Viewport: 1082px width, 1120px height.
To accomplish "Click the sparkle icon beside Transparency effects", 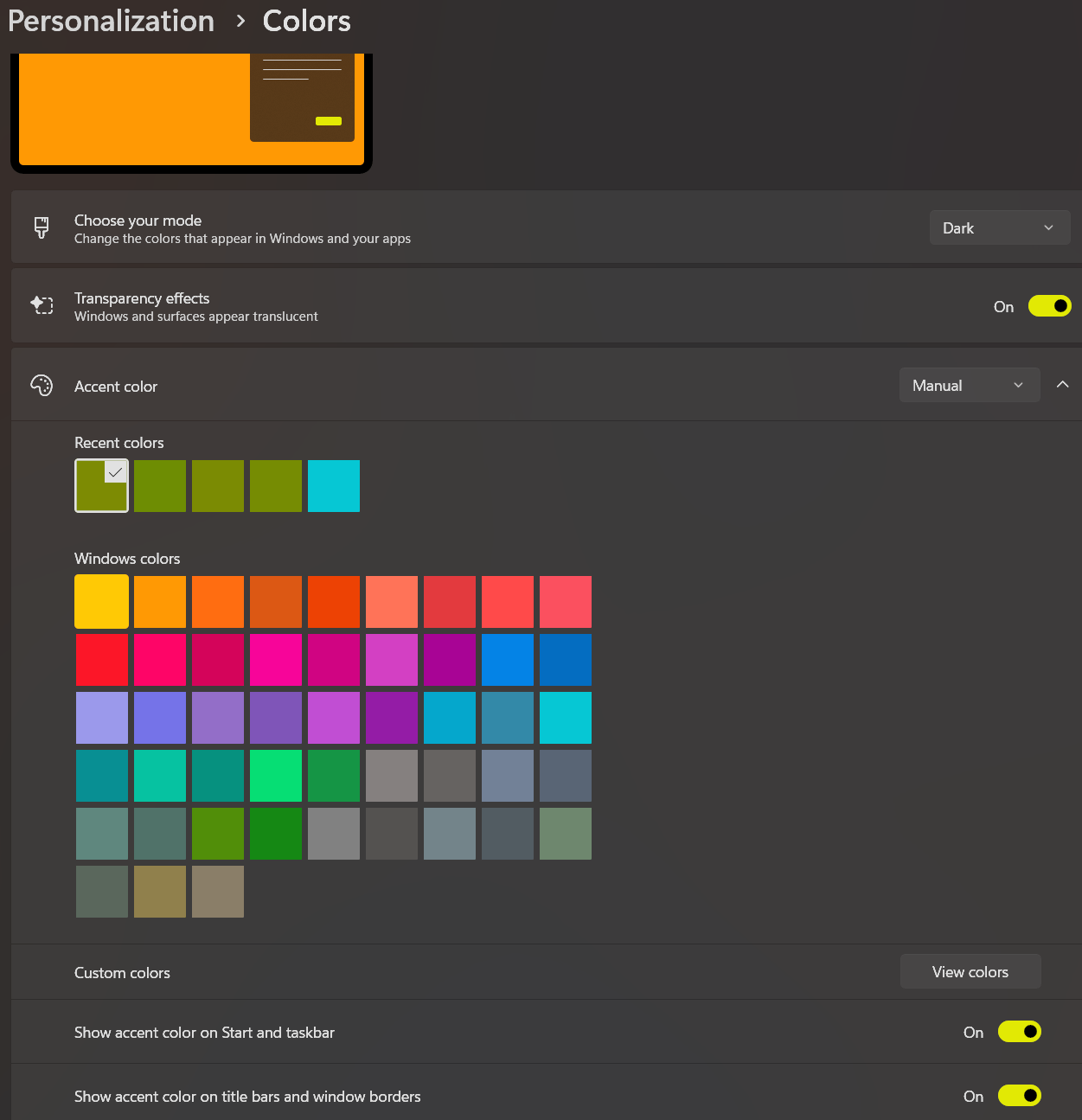I will 42,305.
